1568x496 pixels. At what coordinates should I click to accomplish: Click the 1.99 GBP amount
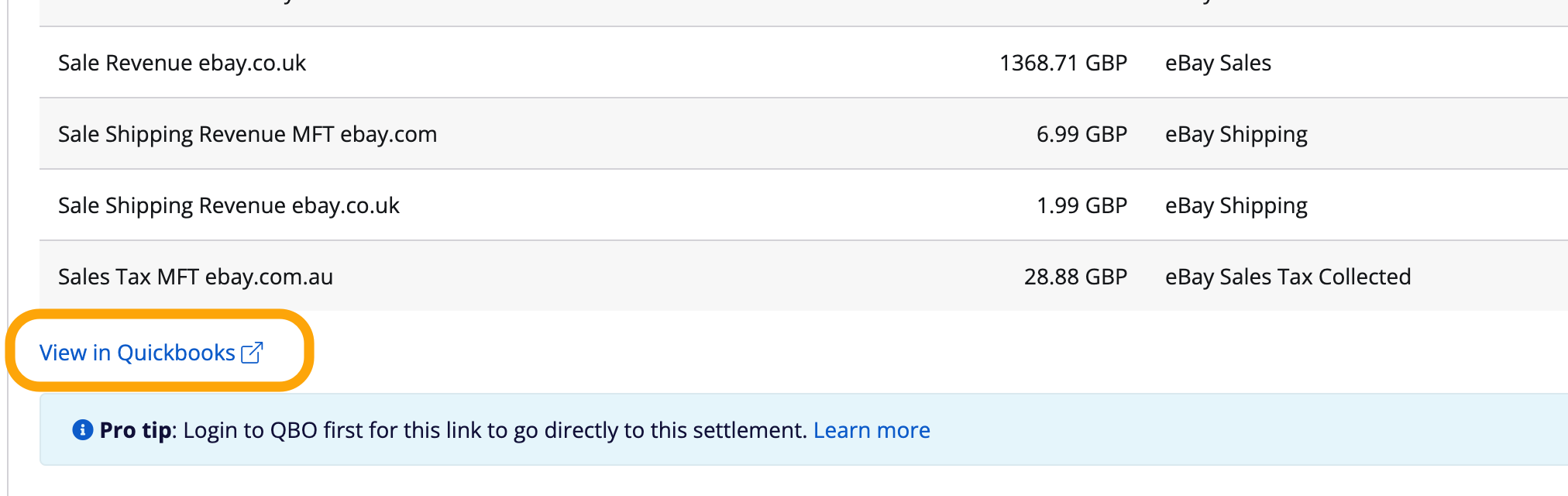pos(1081,205)
